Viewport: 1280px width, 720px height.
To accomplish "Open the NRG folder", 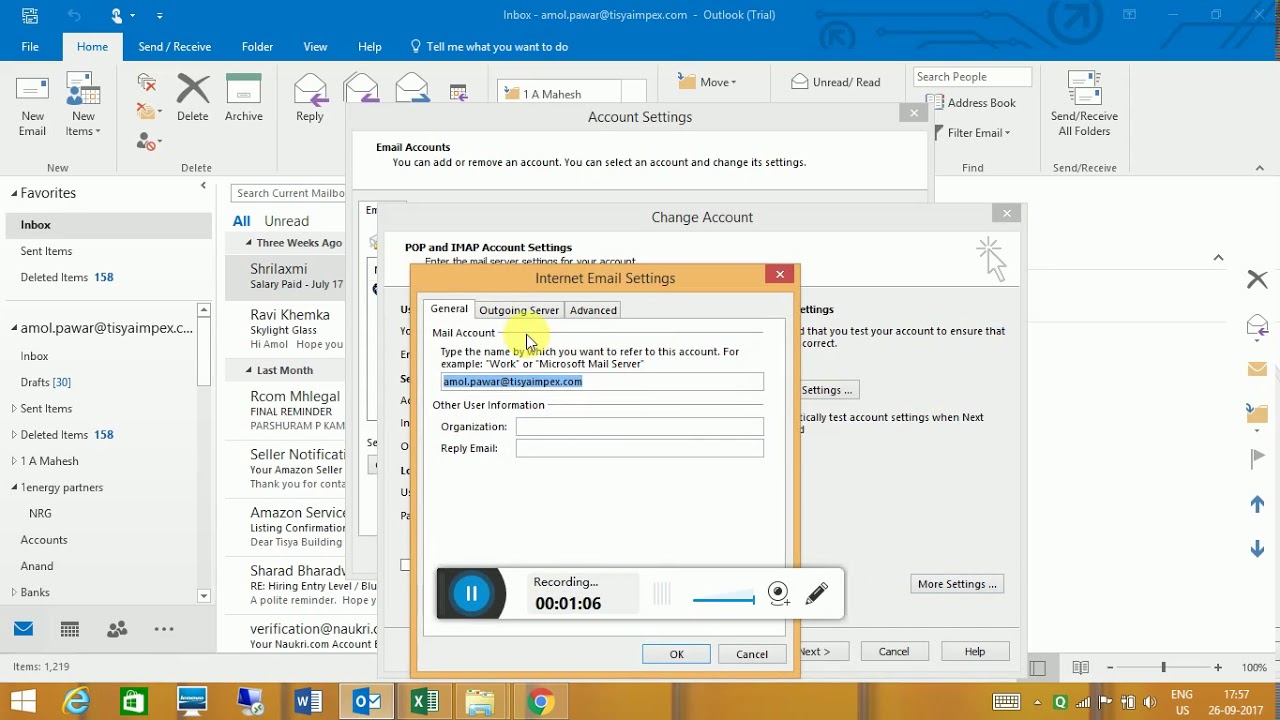I will pyautogui.click(x=40, y=513).
